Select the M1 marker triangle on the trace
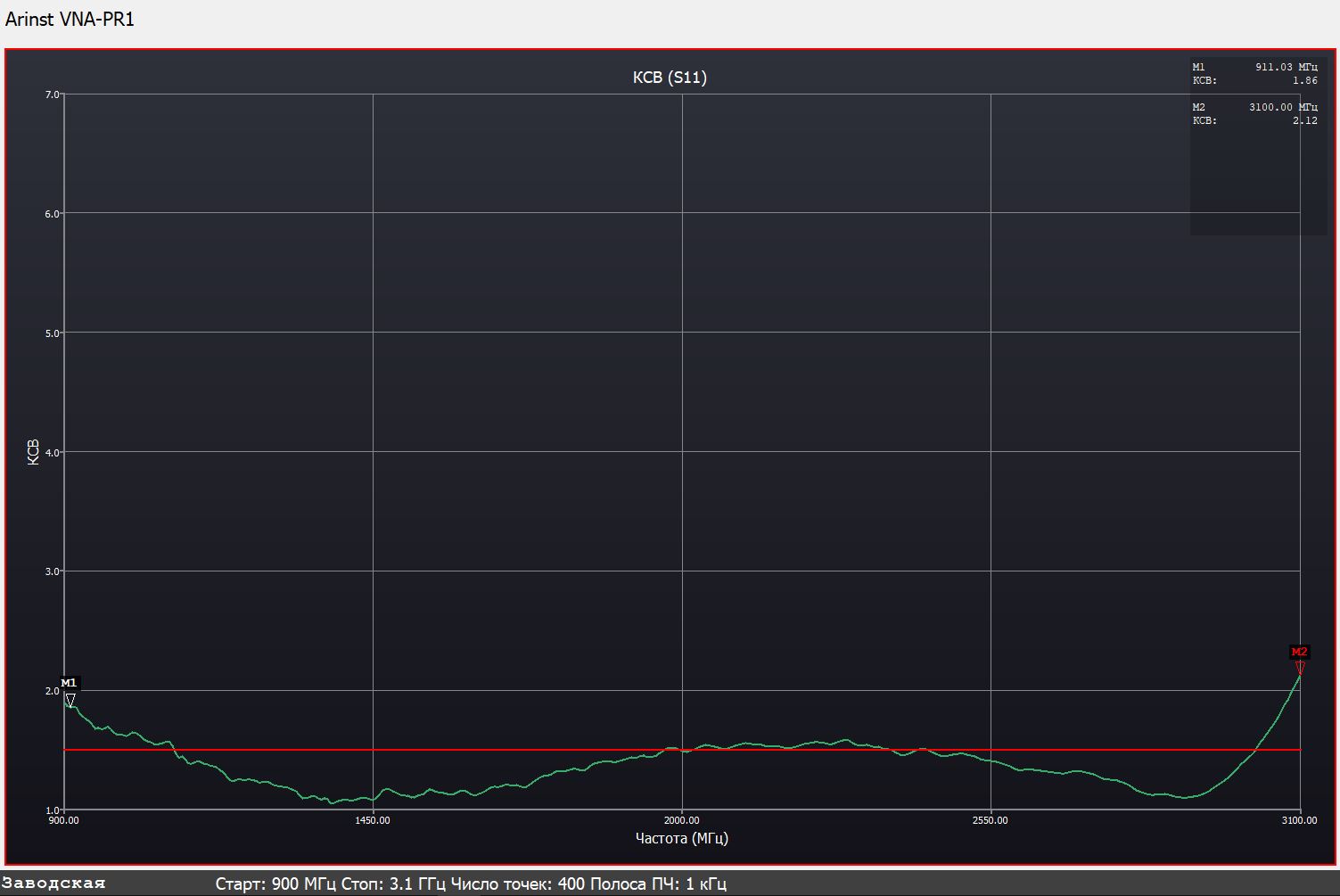This screenshot has width=1340, height=896. click(70, 701)
